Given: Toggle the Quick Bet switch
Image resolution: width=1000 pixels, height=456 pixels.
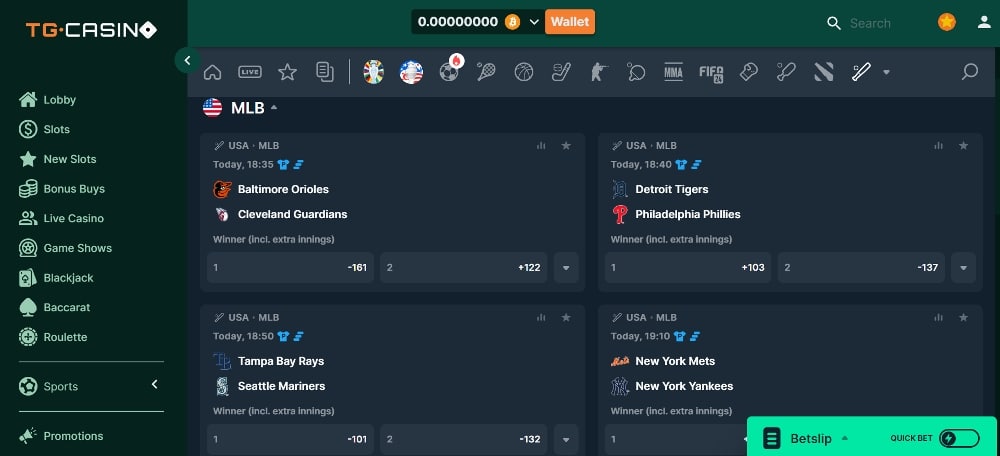Looking at the screenshot, I should [x=959, y=438].
